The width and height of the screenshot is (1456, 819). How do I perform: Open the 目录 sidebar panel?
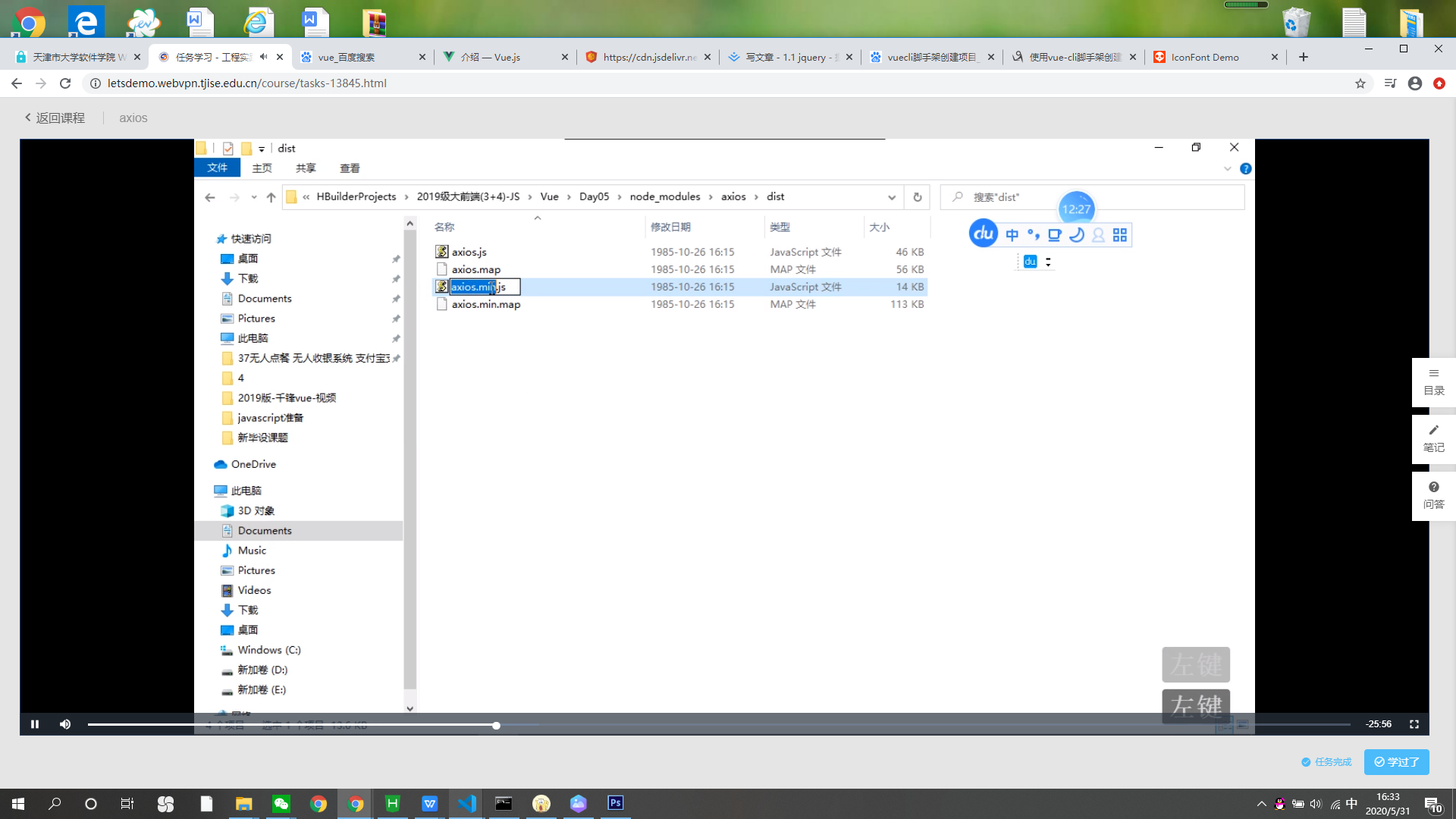(x=1433, y=382)
